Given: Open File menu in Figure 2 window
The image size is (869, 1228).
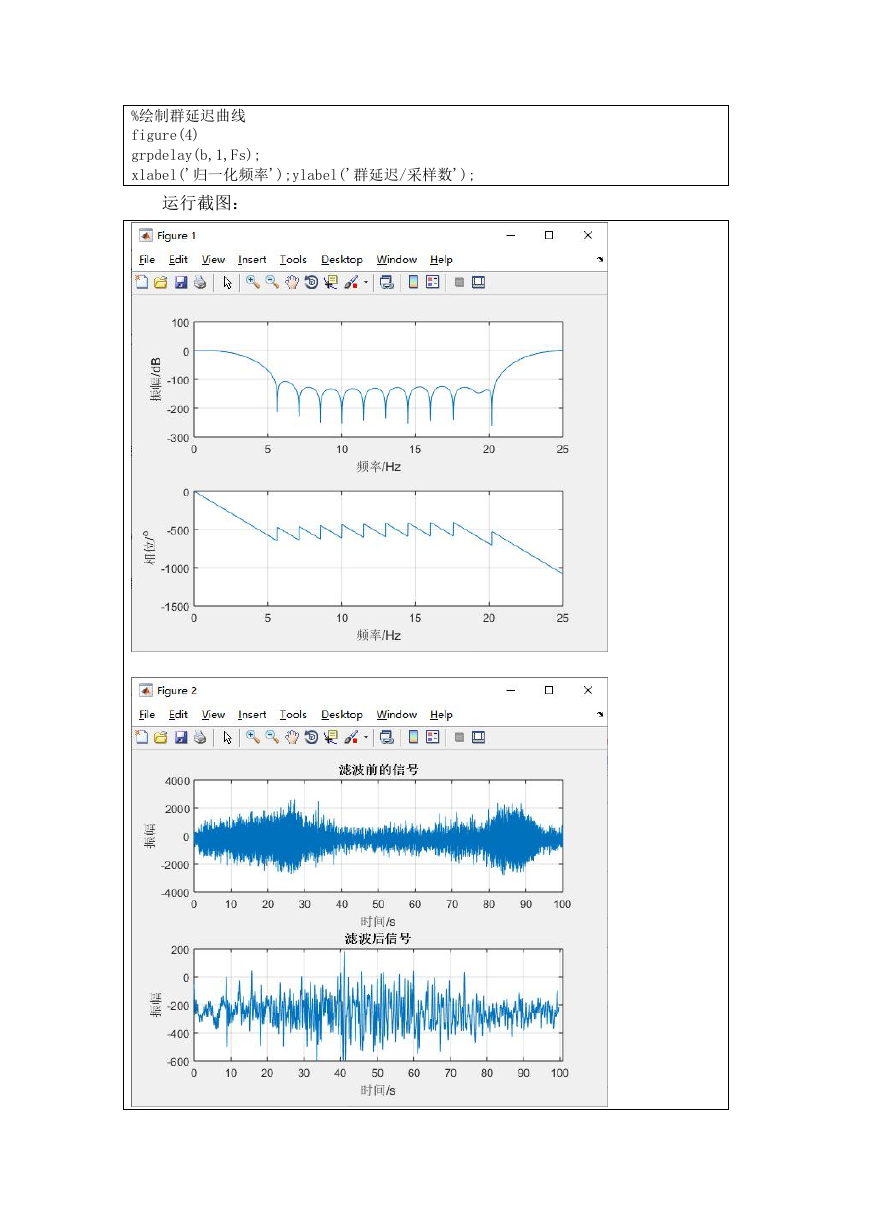Looking at the screenshot, I should click(147, 715).
